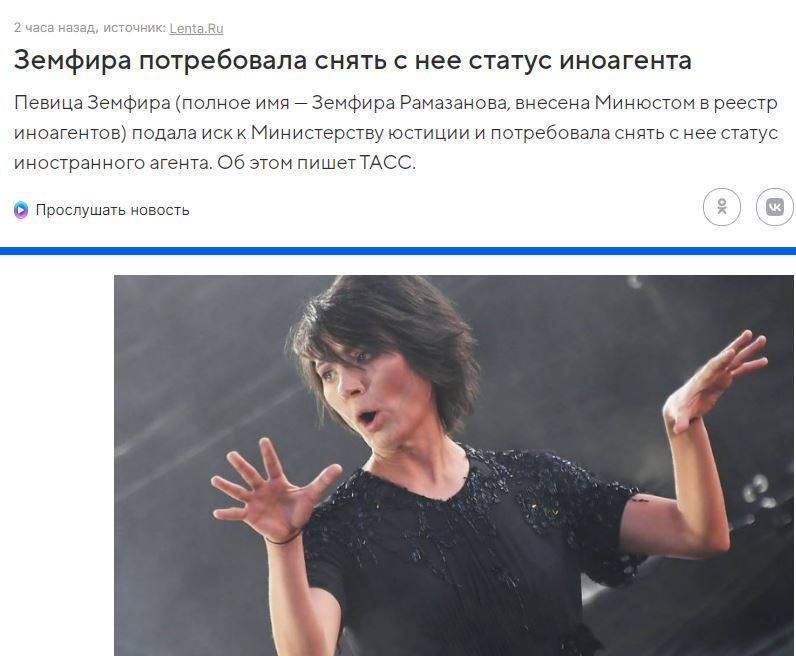The height and width of the screenshot is (656, 796).
Task: Click the word "Певица" starting the summary
Action: click(49, 104)
